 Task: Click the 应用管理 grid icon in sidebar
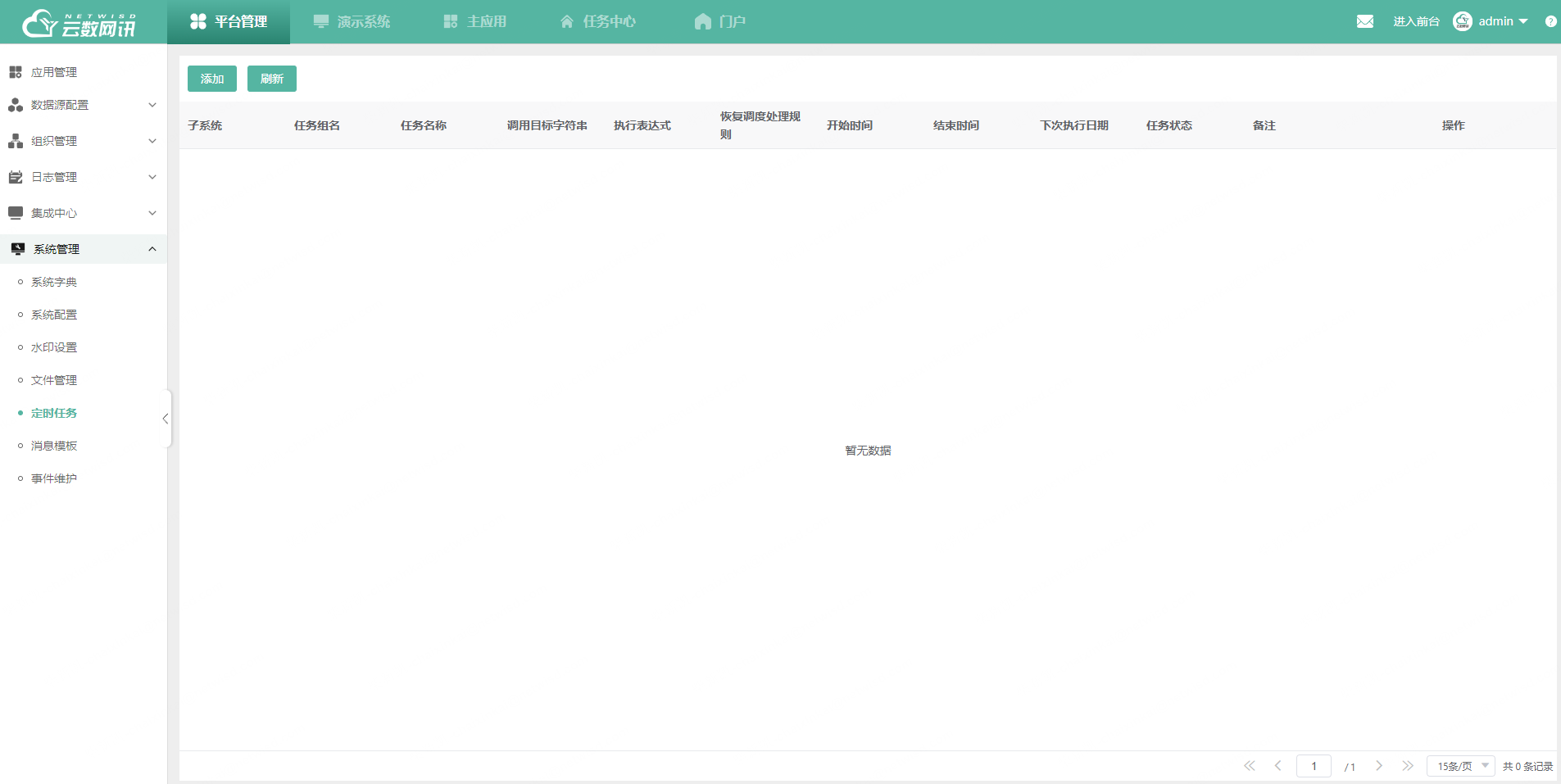coord(16,71)
